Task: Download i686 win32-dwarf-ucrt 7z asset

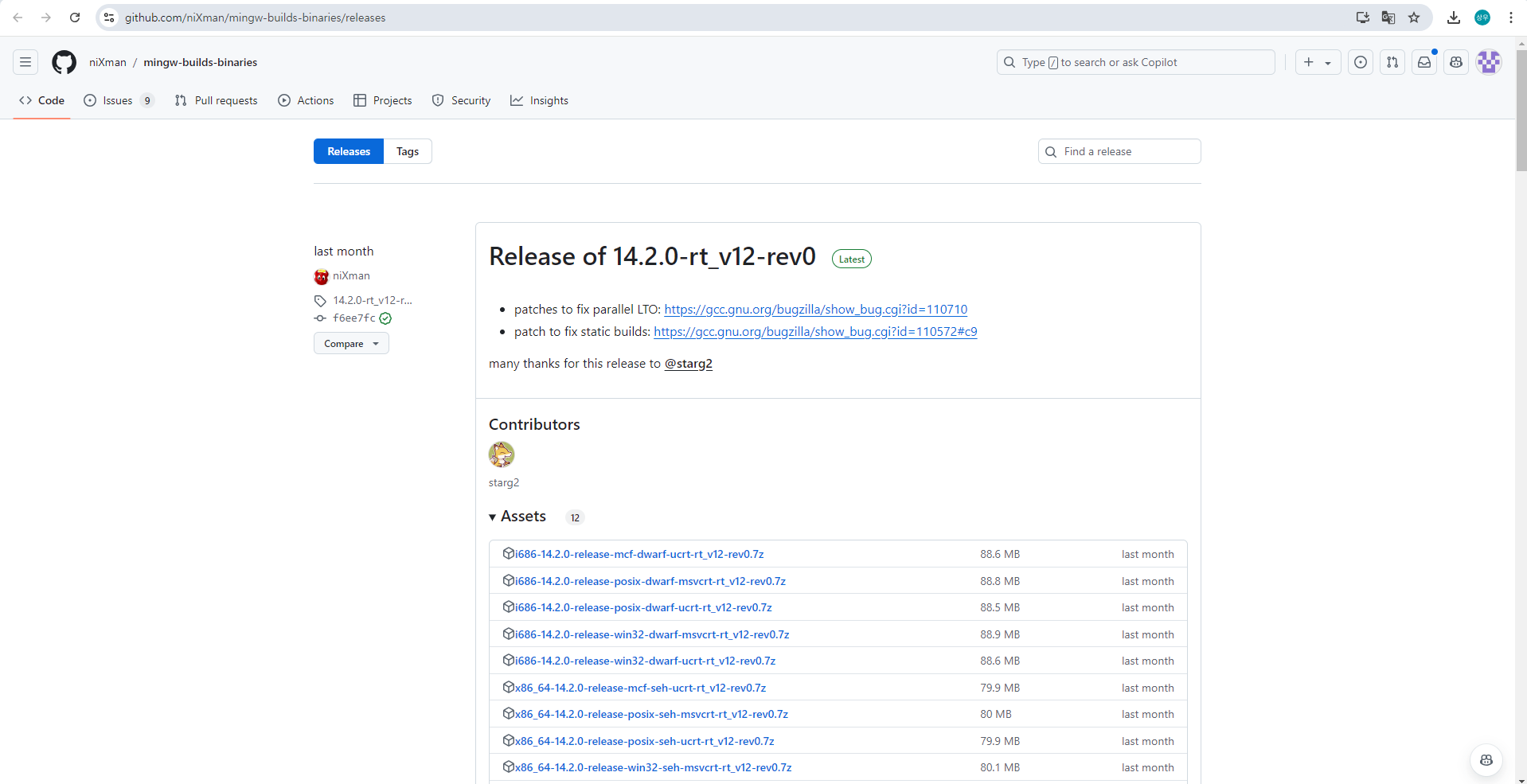Action: (645, 661)
